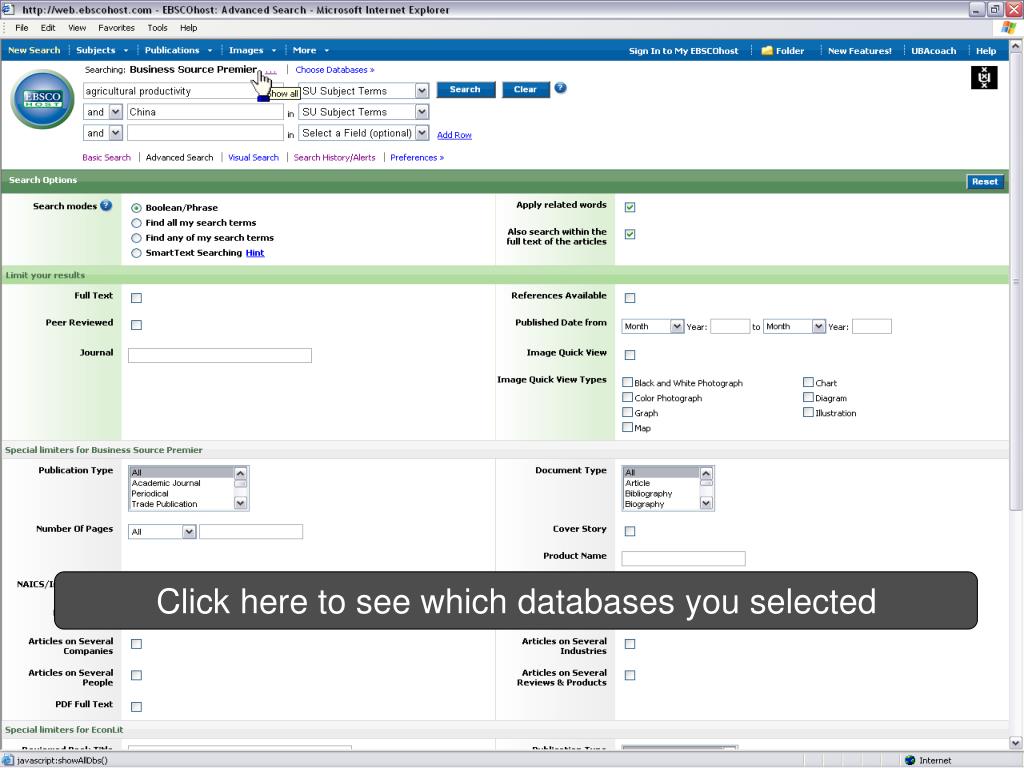Click the Add Row link
1024x768 pixels.
454,135
